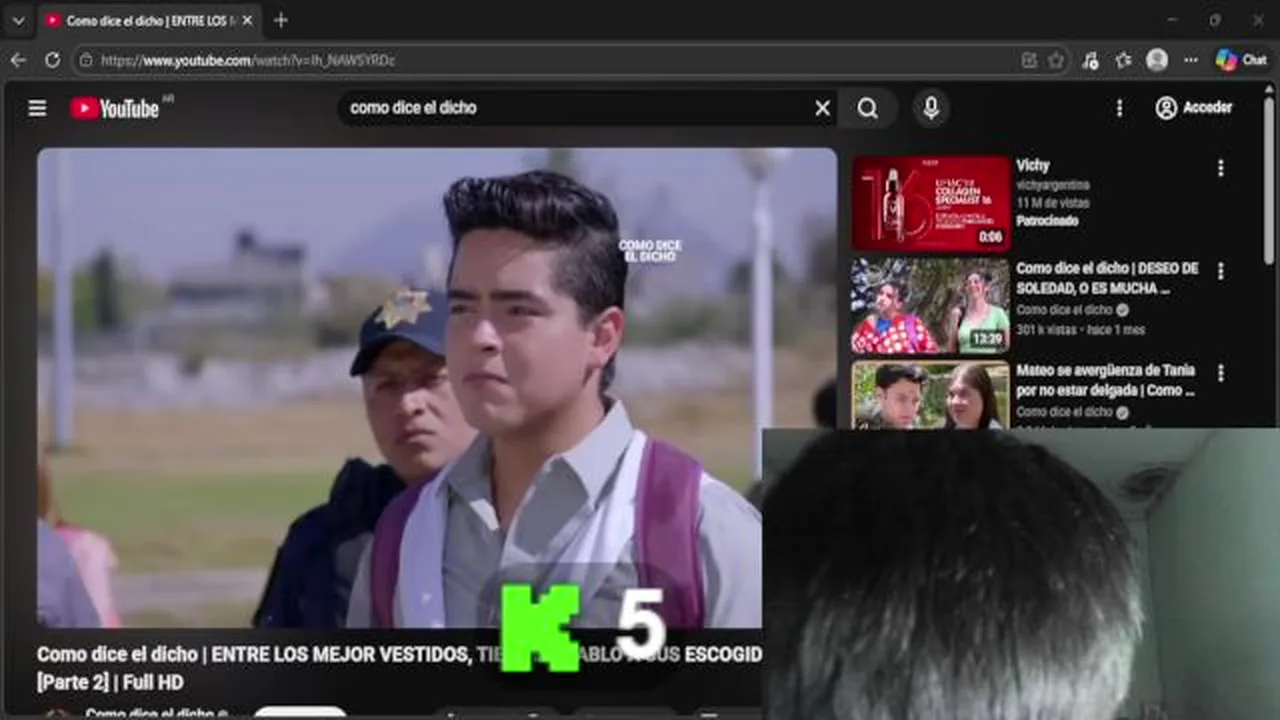Start voice search with the microphone

(x=931, y=108)
